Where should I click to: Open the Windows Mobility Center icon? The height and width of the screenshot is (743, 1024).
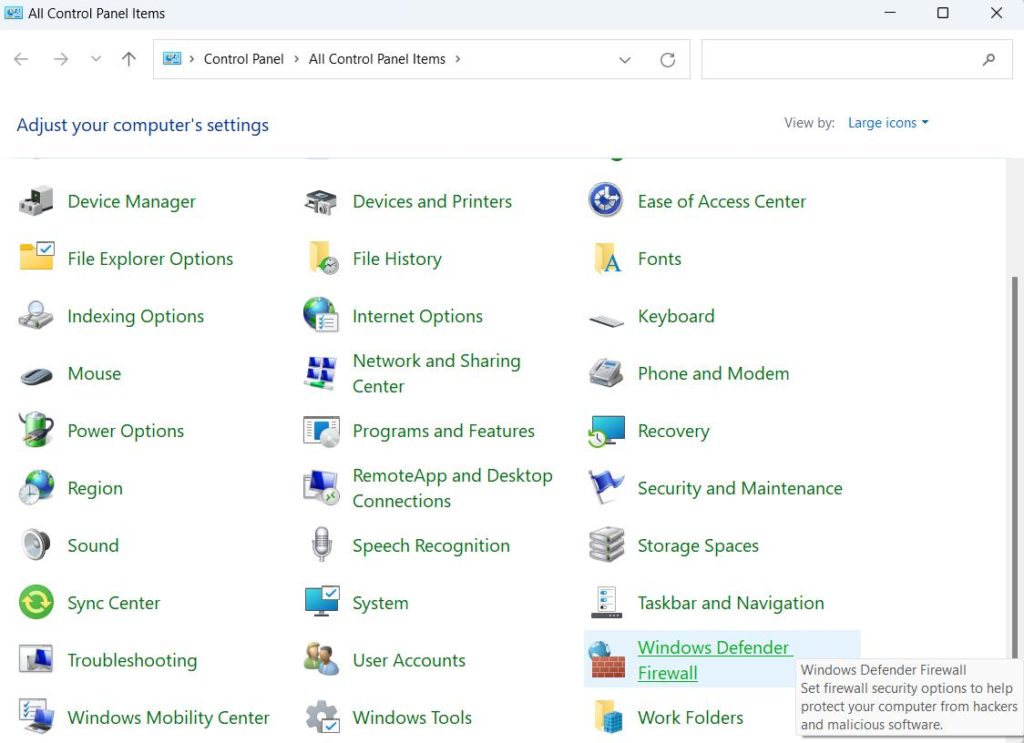click(x=36, y=717)
